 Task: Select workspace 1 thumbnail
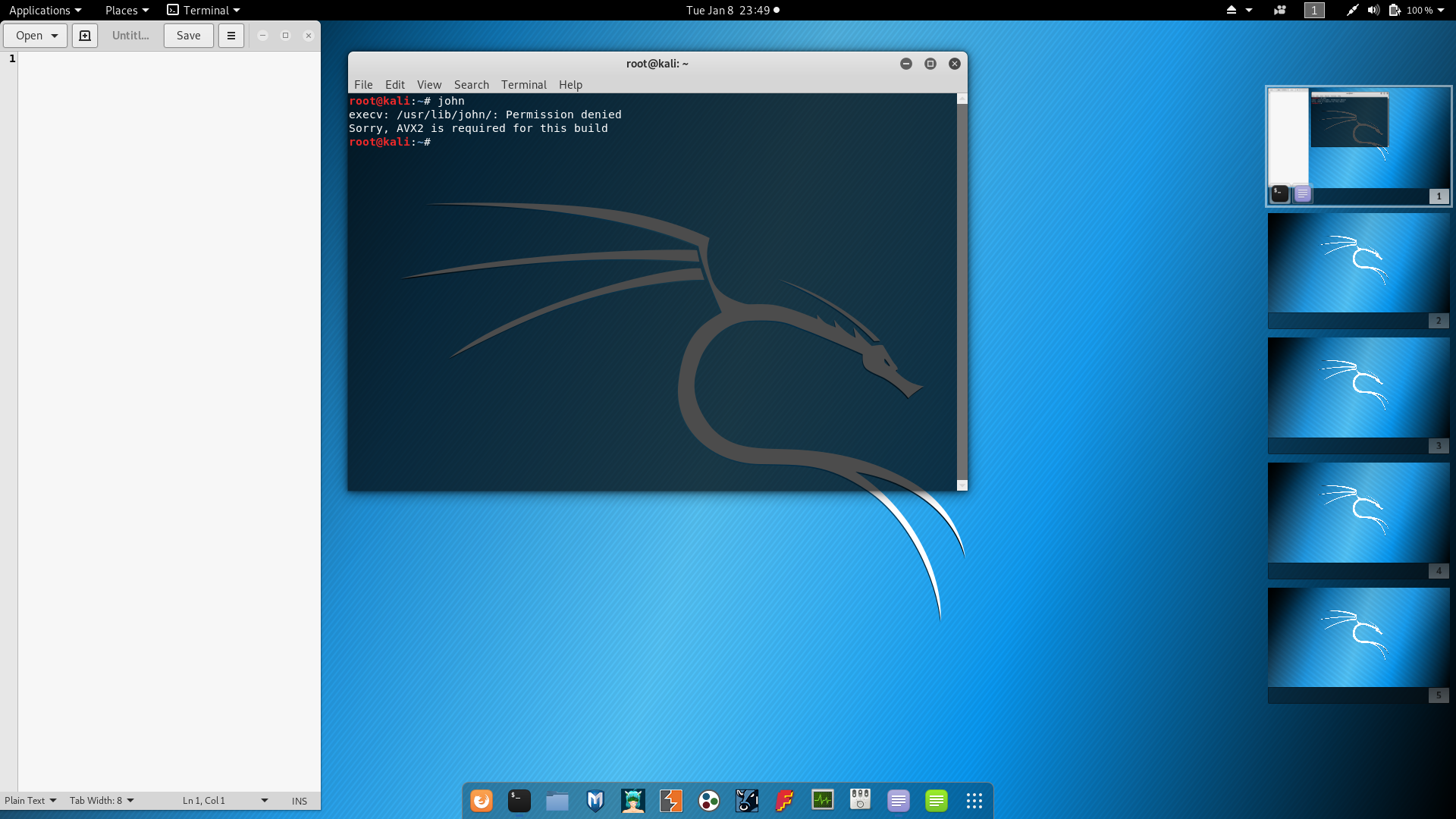pos(1359,146)
